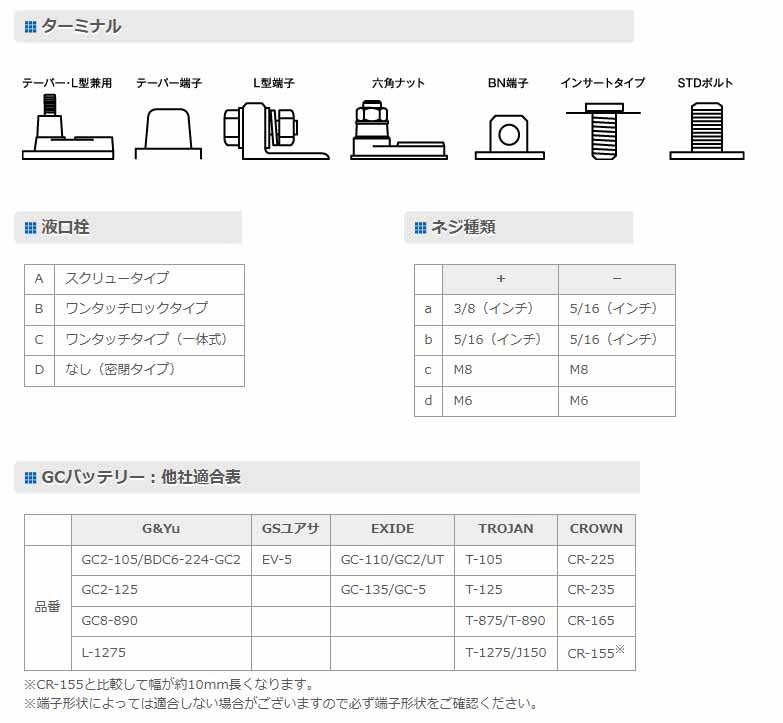Click the CR-155 part number cell

[x=594, y=652]
